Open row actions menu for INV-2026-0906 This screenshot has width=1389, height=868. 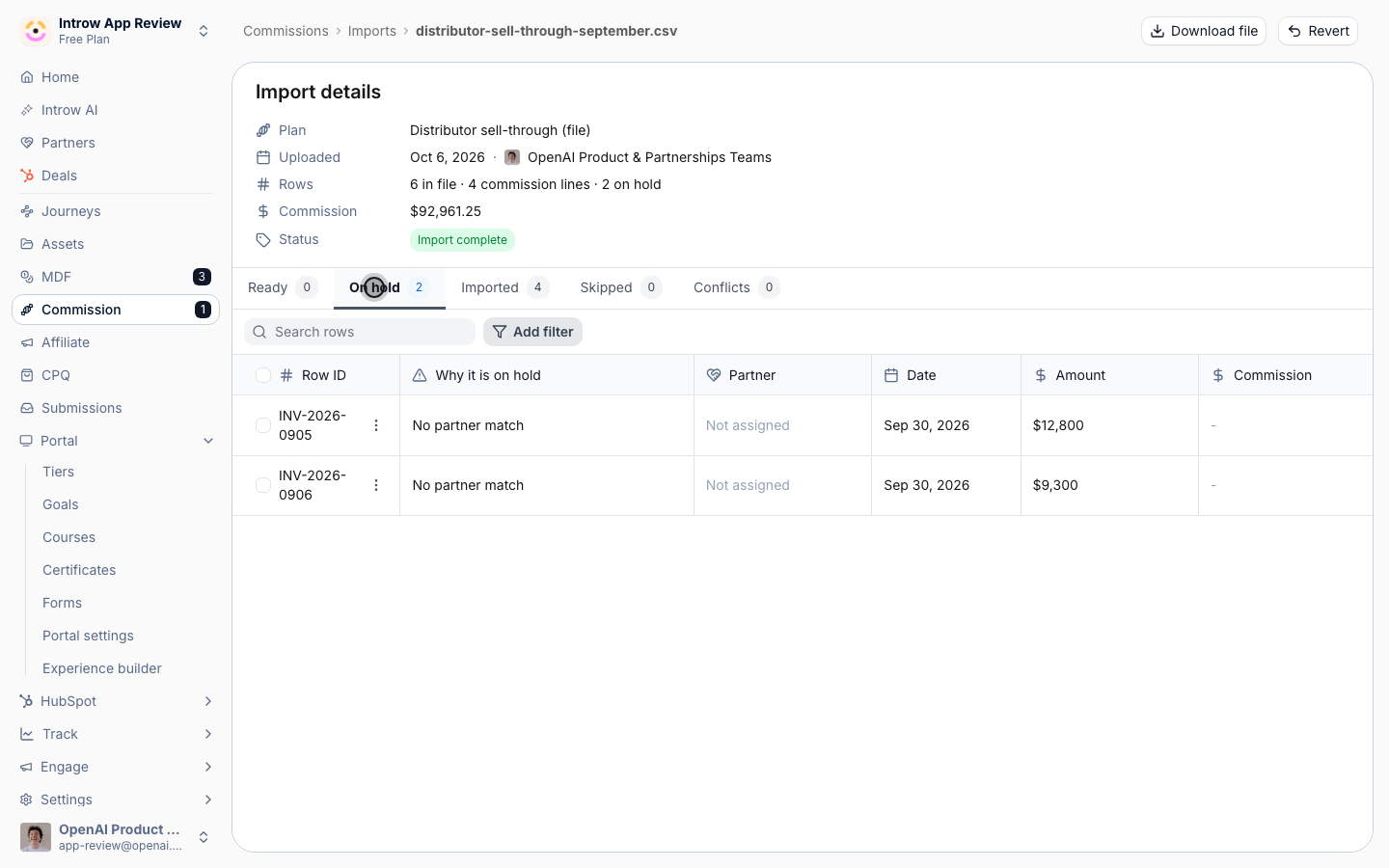pos(376,485)
